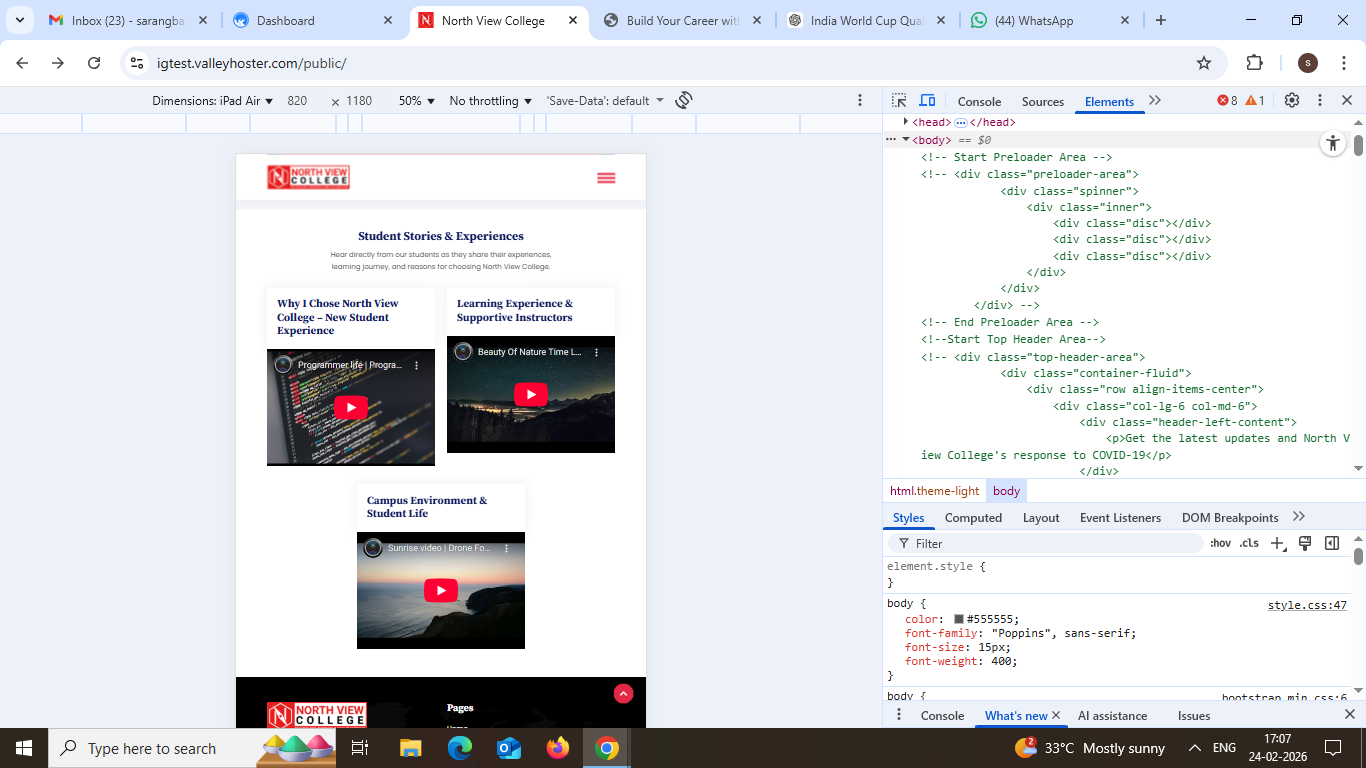
Task: Play the Programmer life video
Action: pos(350,407)
